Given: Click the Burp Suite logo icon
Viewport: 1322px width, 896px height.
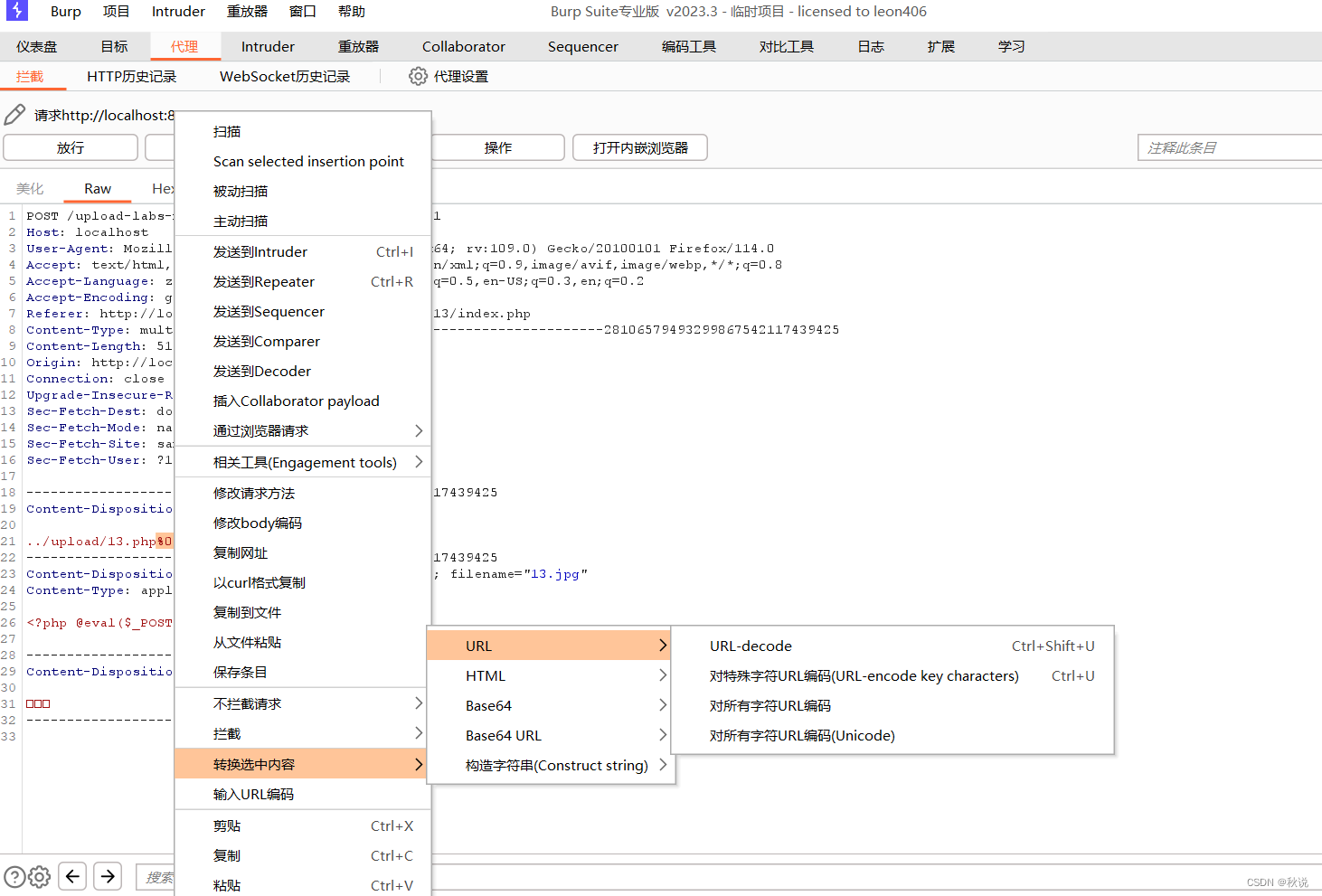Looking at the screenshot, I should click(17, 11).
